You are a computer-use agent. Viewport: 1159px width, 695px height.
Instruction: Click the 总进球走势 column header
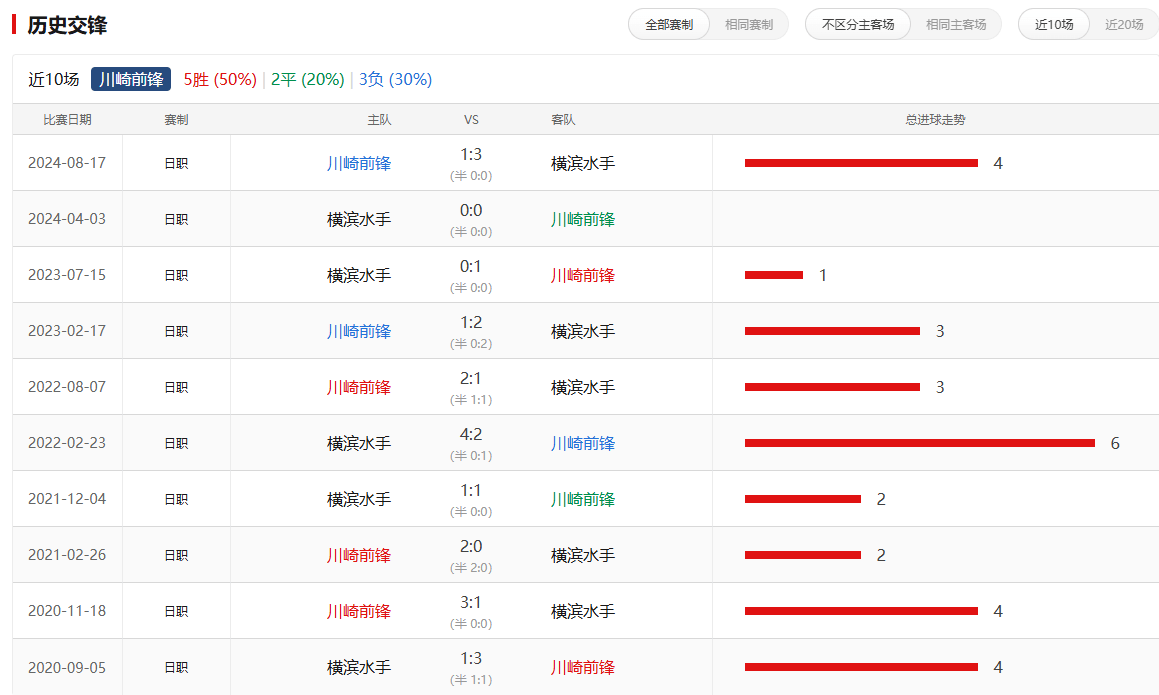935,119
